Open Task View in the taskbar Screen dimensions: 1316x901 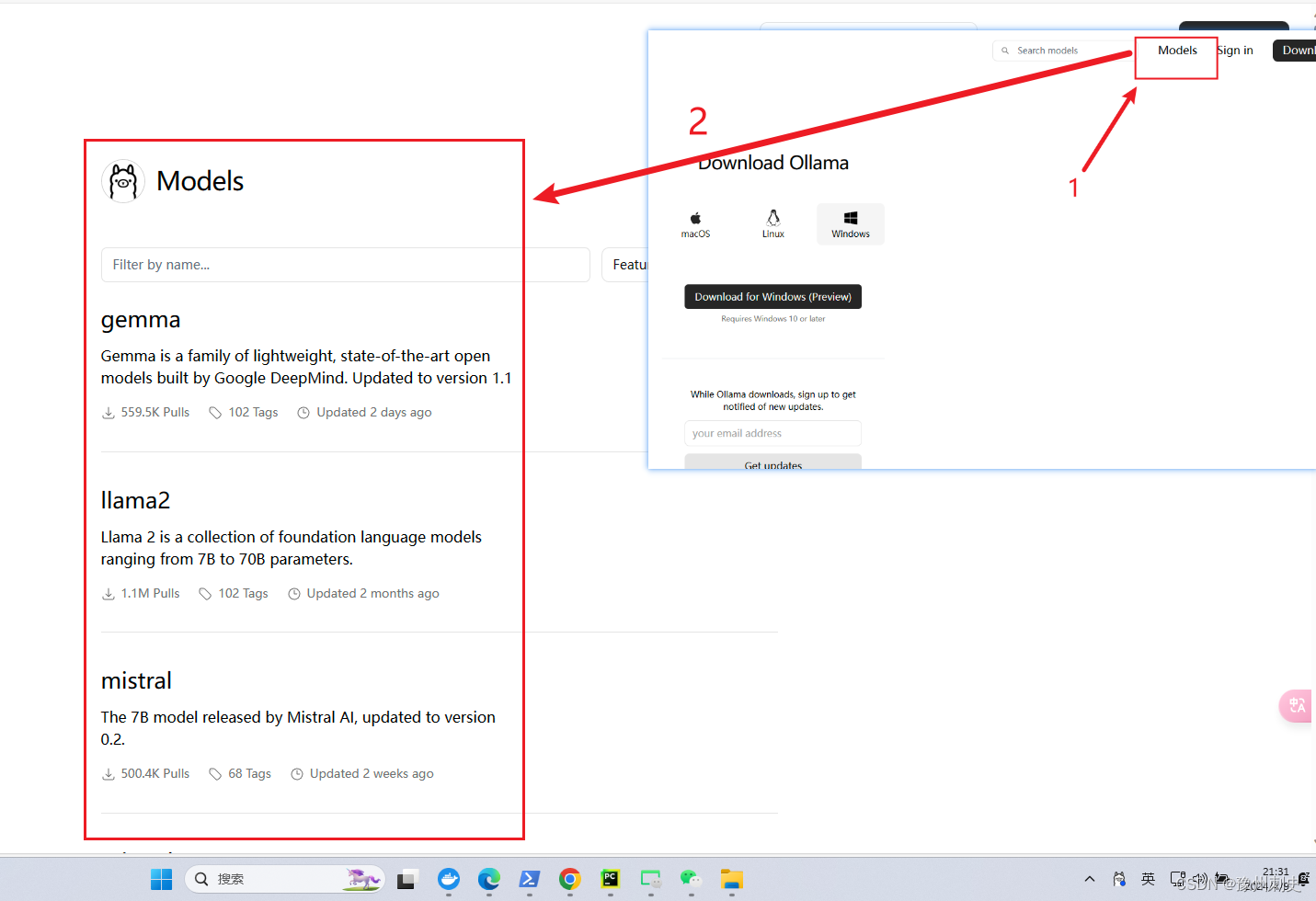point(407,880)
